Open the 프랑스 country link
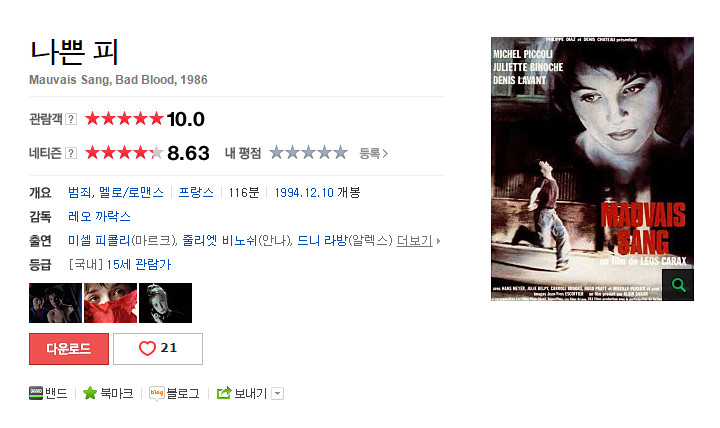Viewport: 720px width, 428px height. click(196, 192)
